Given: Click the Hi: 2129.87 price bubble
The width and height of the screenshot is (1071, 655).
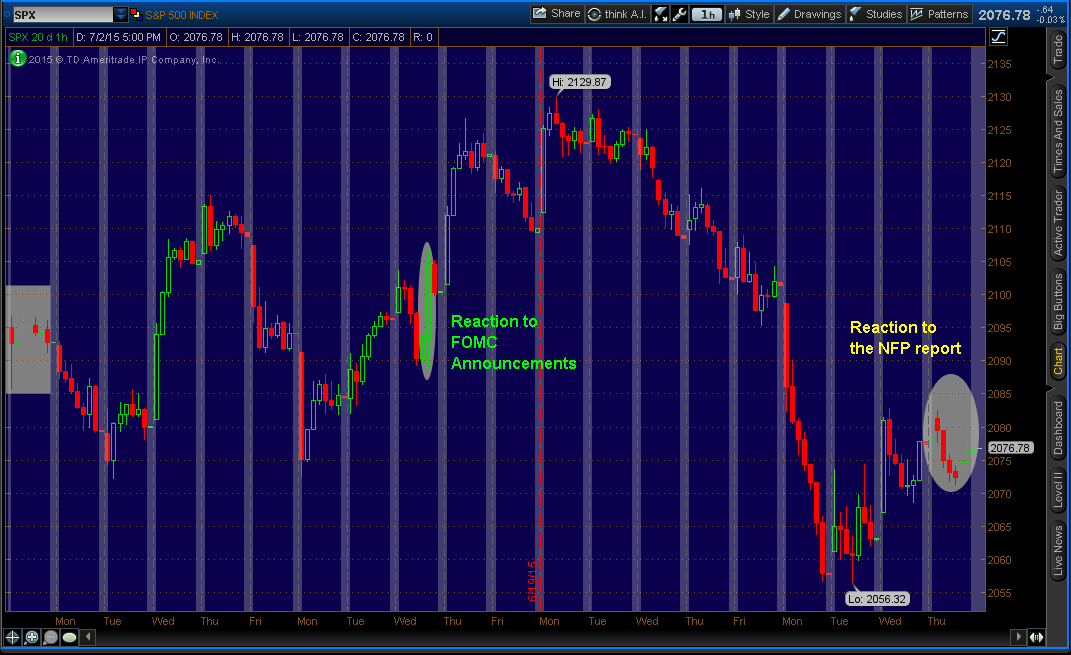Looking at the screenshot, I should [579, 82].
